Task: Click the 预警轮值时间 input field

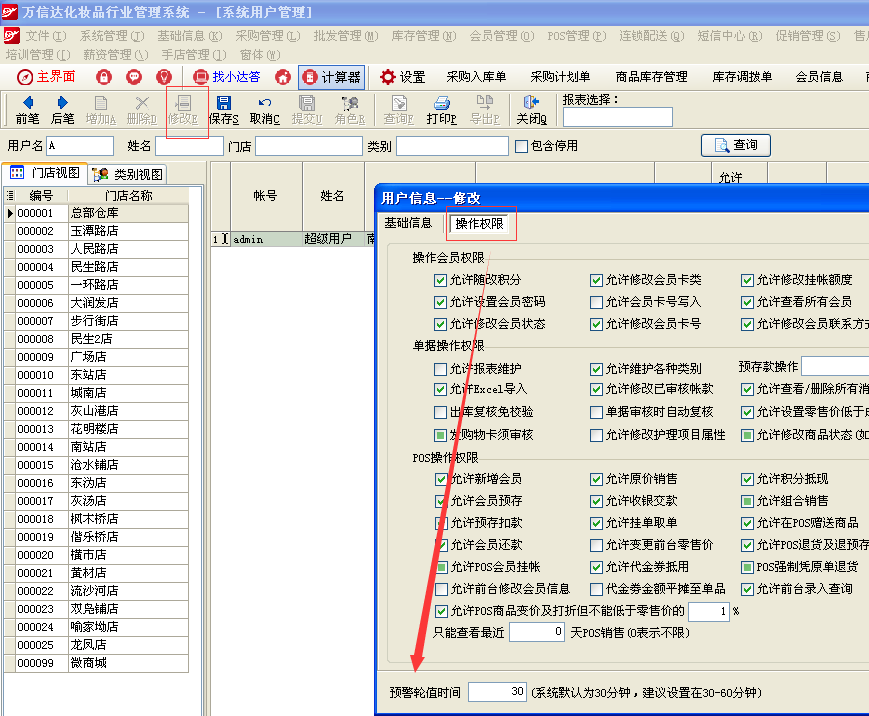Action: click(x=497, y=692)
